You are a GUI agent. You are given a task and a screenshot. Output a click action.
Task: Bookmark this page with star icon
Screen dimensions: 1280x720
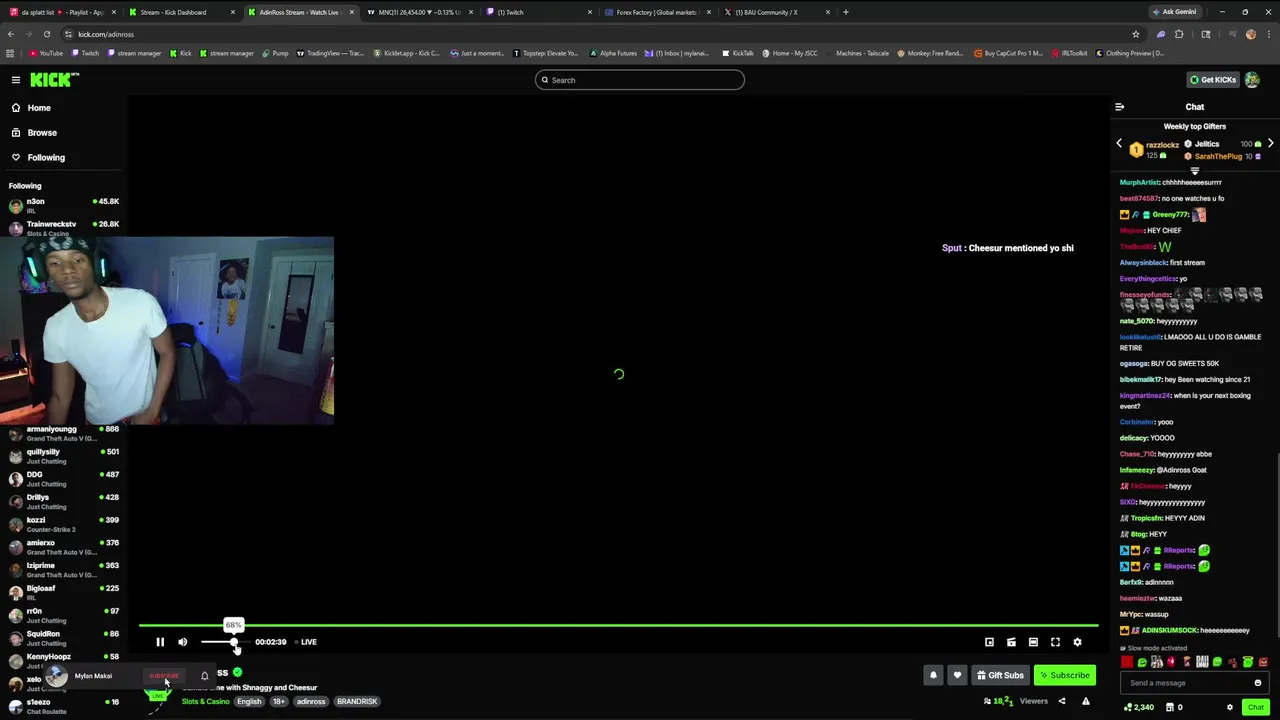click(x=1135, y=34)
